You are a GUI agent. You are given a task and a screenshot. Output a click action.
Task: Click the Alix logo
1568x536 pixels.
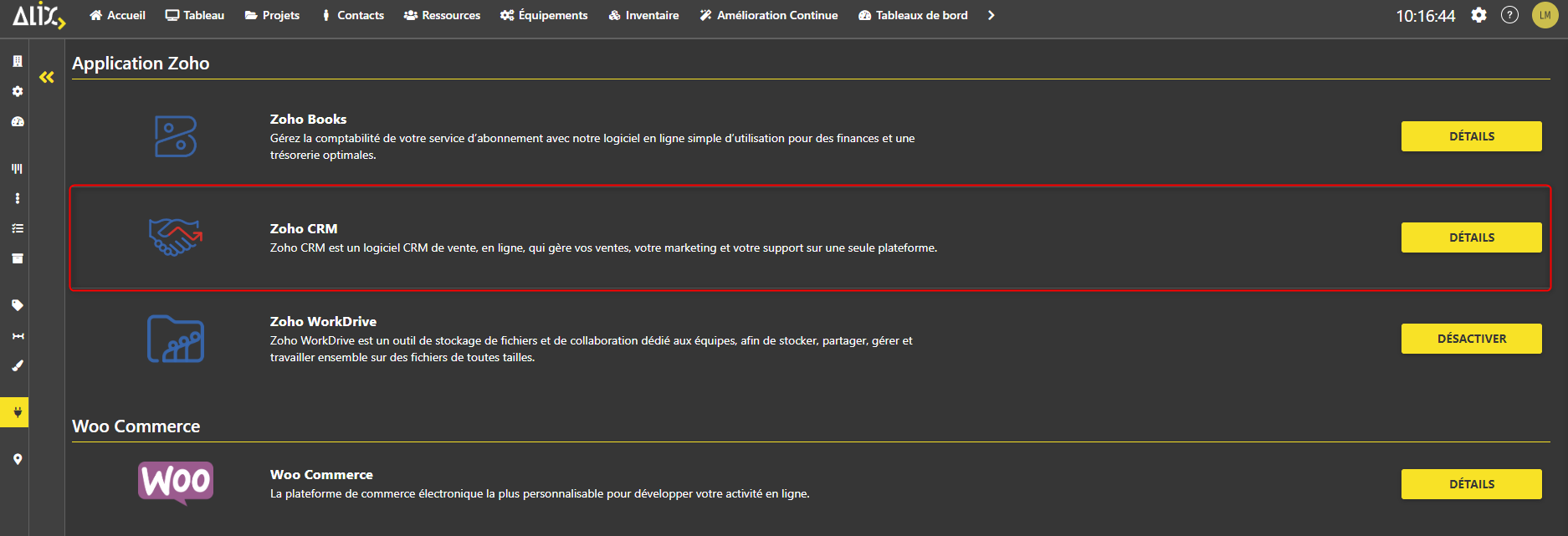coord(38,15)
